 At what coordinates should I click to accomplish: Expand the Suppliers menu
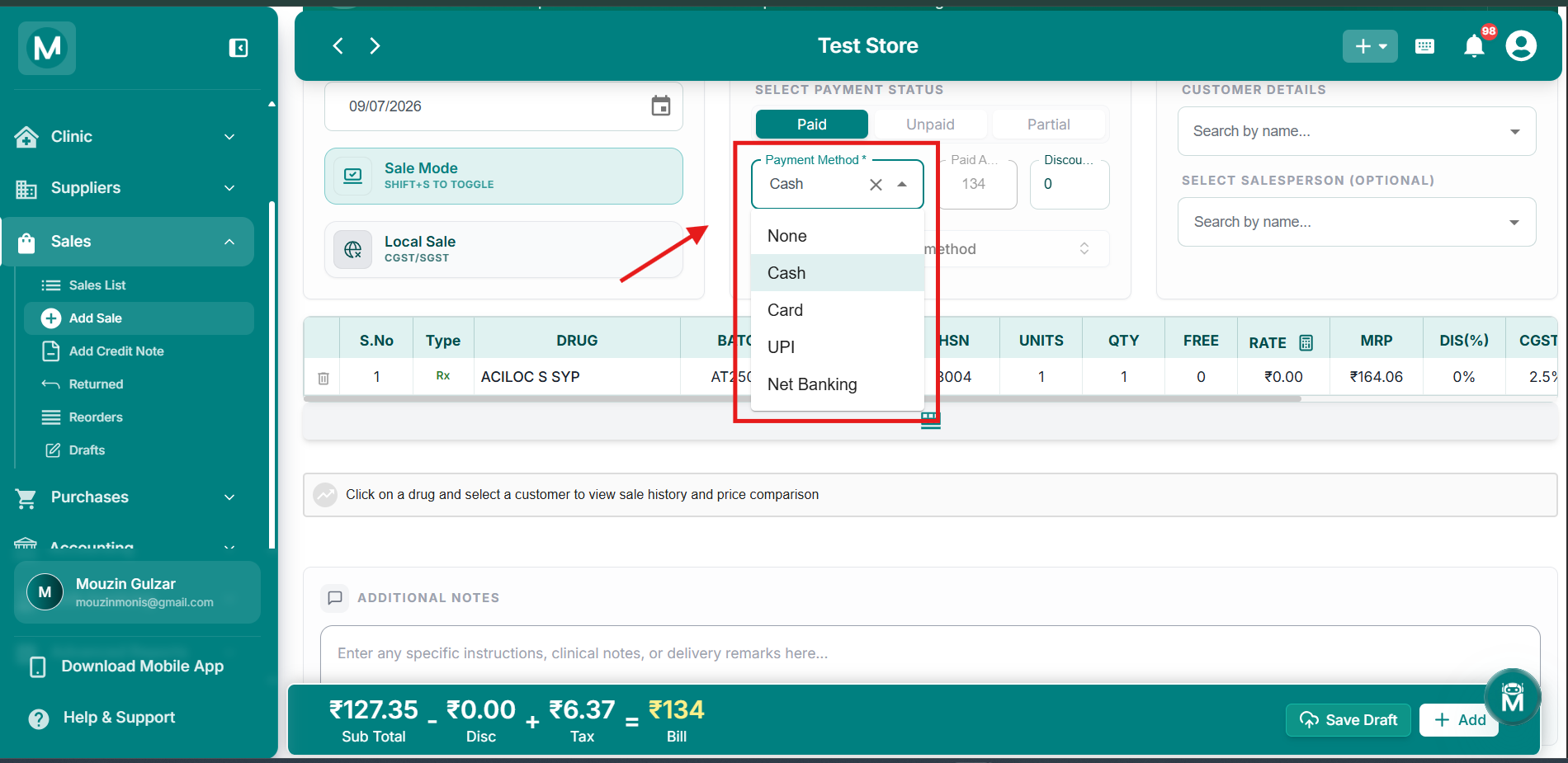point(128,188)
